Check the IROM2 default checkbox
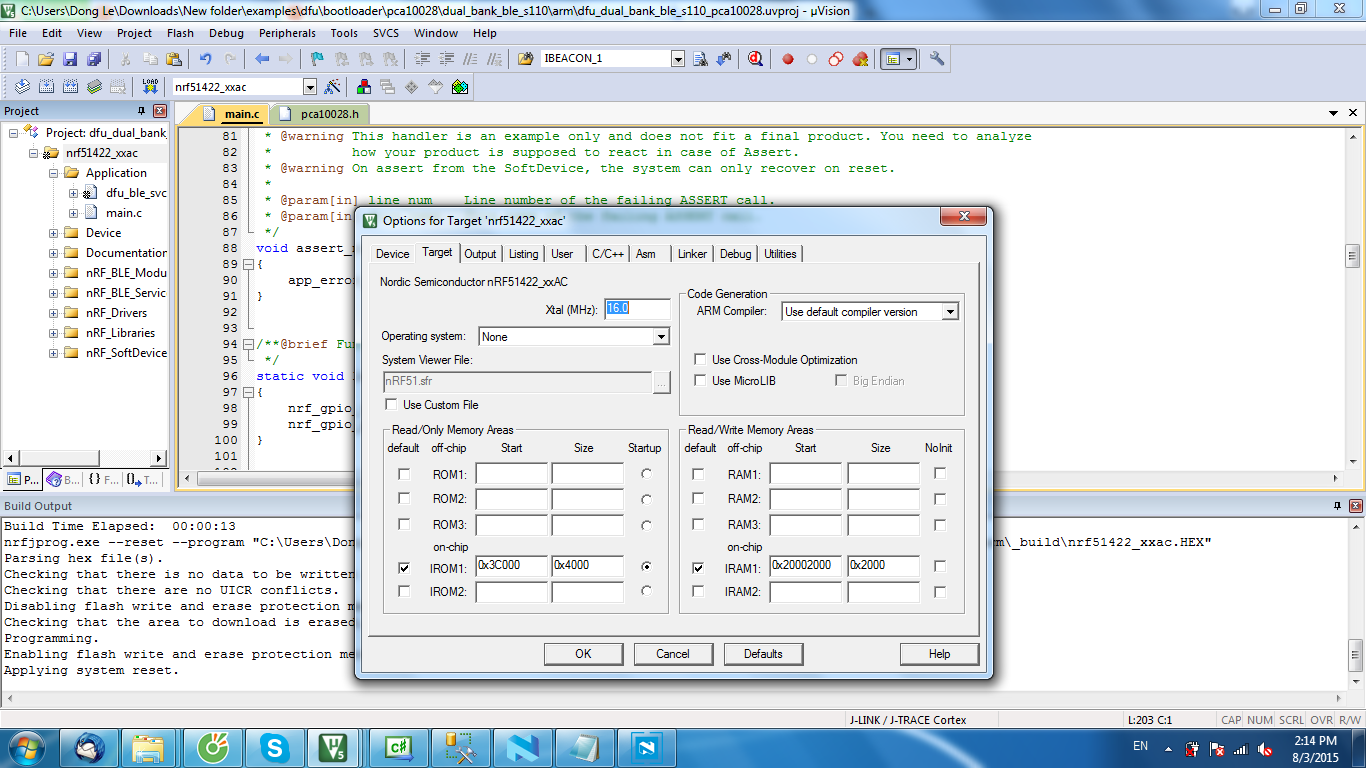This screenshot has width=1366, height=768. coord(404,592)
